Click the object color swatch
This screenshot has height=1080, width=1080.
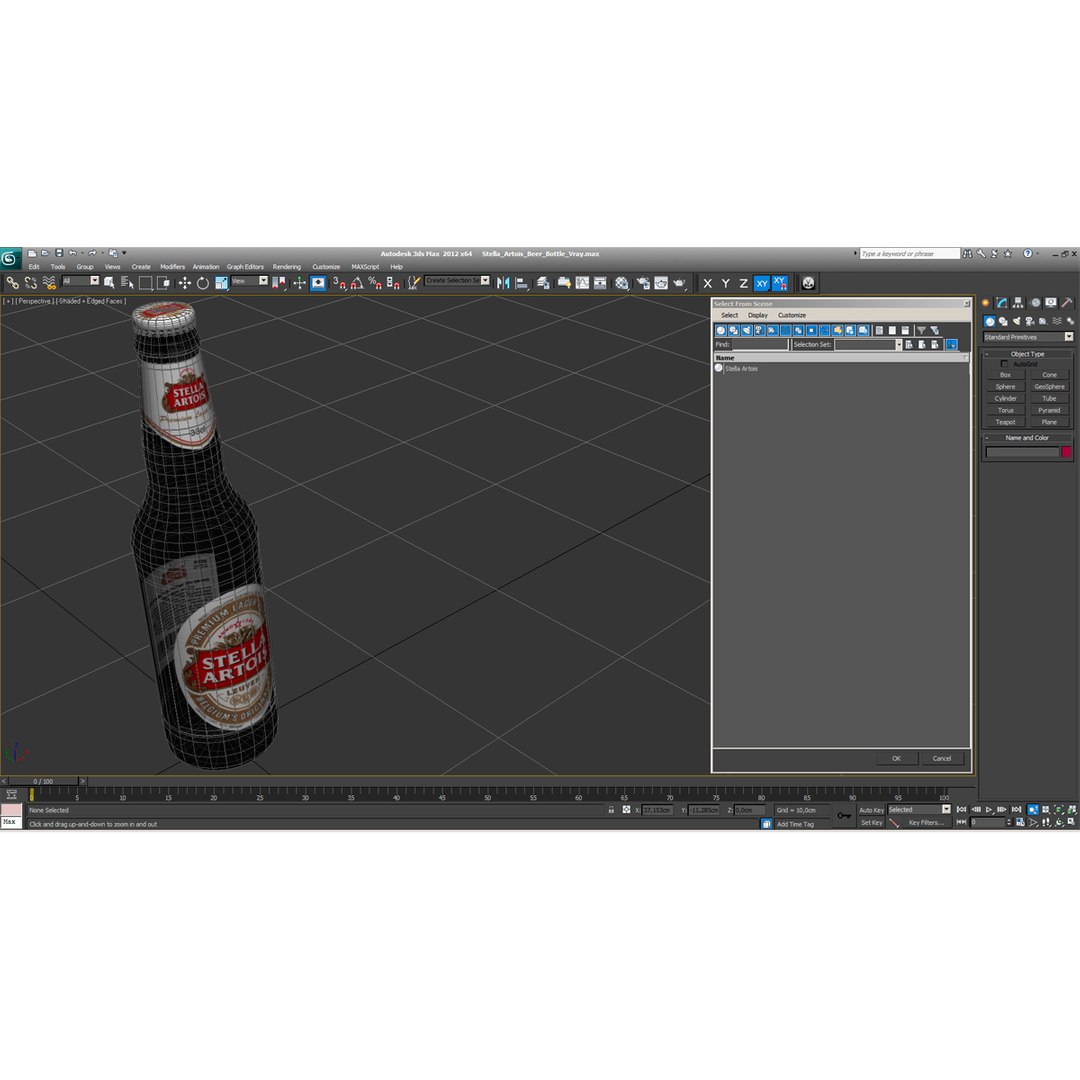1066,452
